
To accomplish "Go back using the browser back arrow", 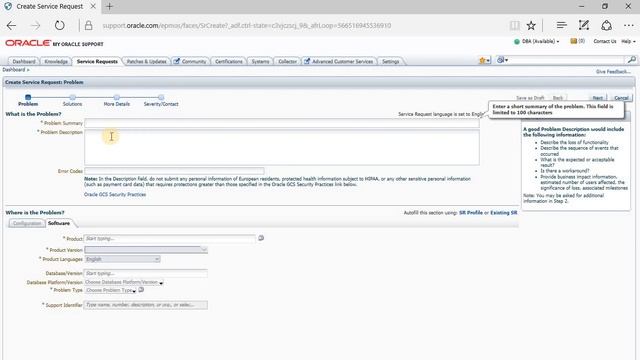I will tap(11, 26).
